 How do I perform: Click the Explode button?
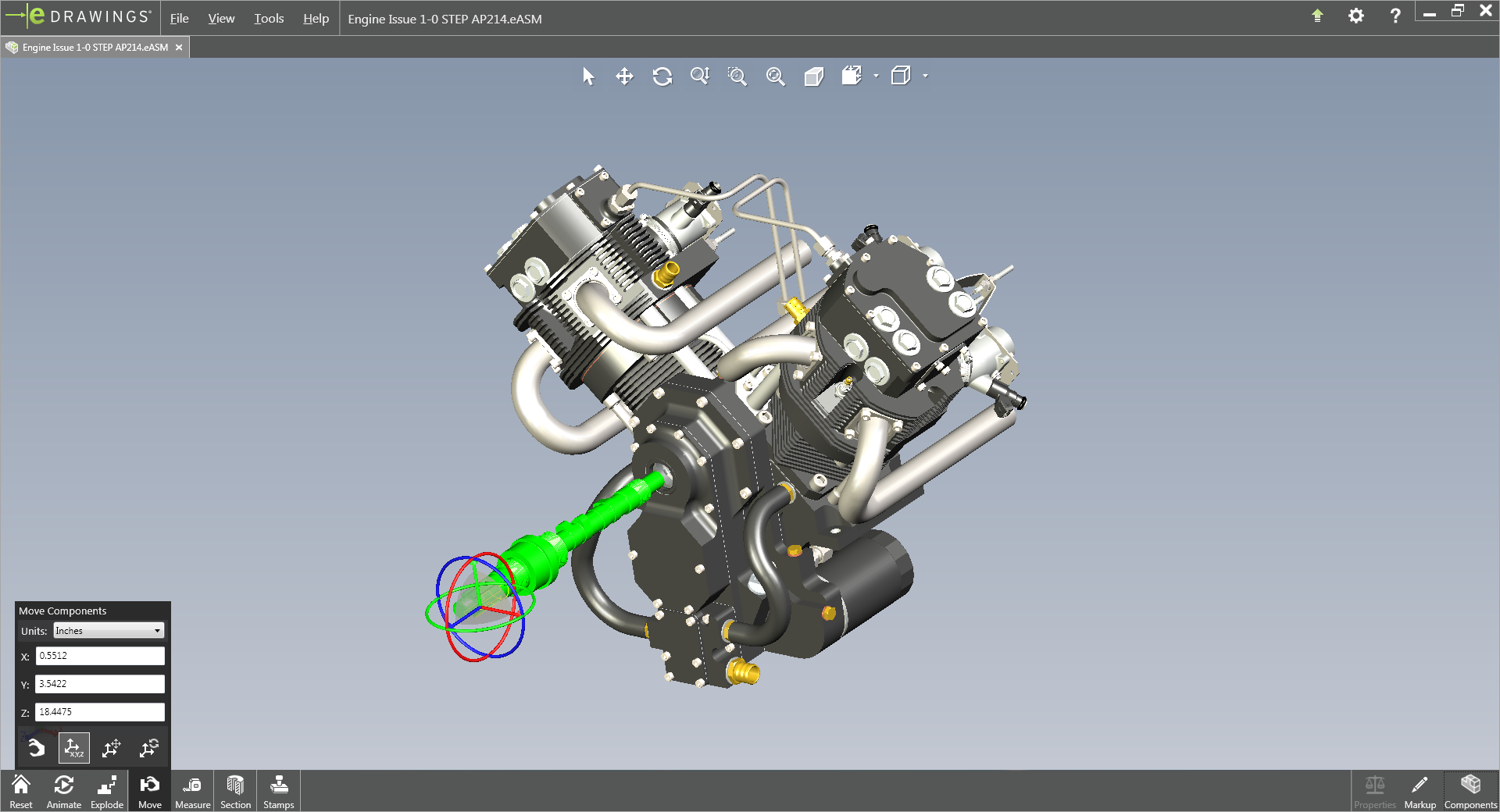coord(107,791)
